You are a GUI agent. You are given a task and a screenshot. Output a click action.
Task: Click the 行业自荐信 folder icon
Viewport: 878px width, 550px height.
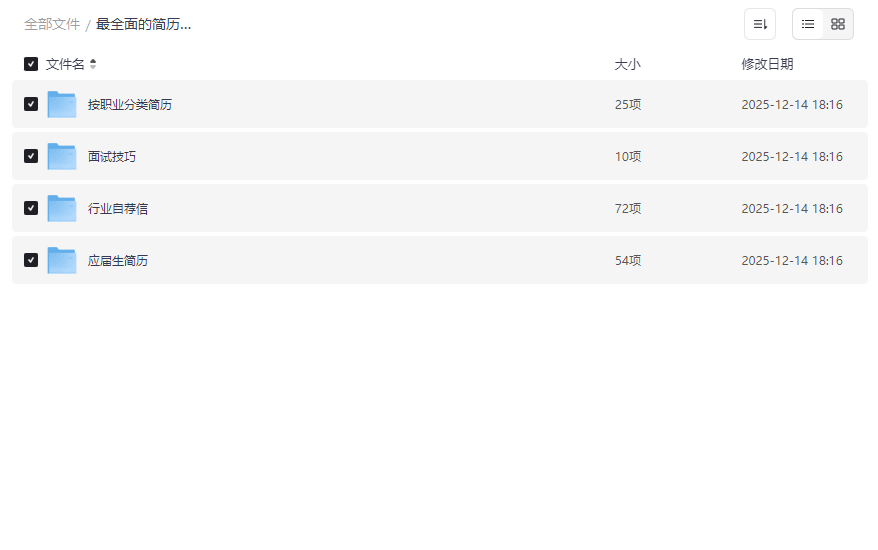pyautogui.click(x=62, y=208)
